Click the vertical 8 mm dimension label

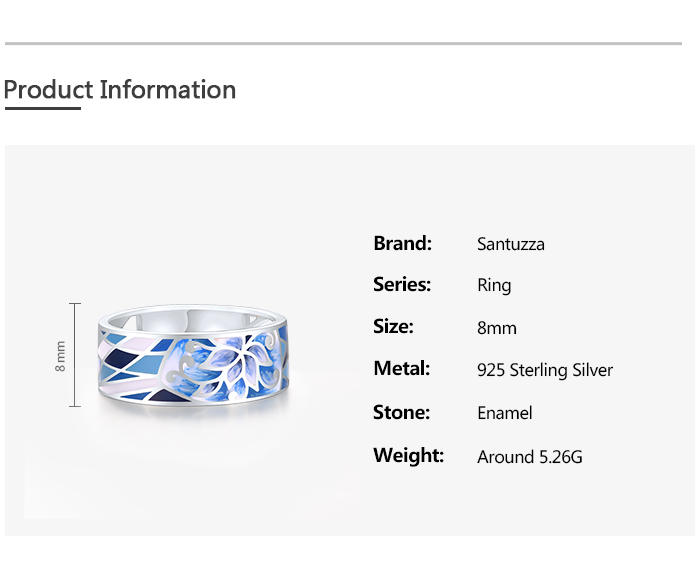[x=61, y=355]
